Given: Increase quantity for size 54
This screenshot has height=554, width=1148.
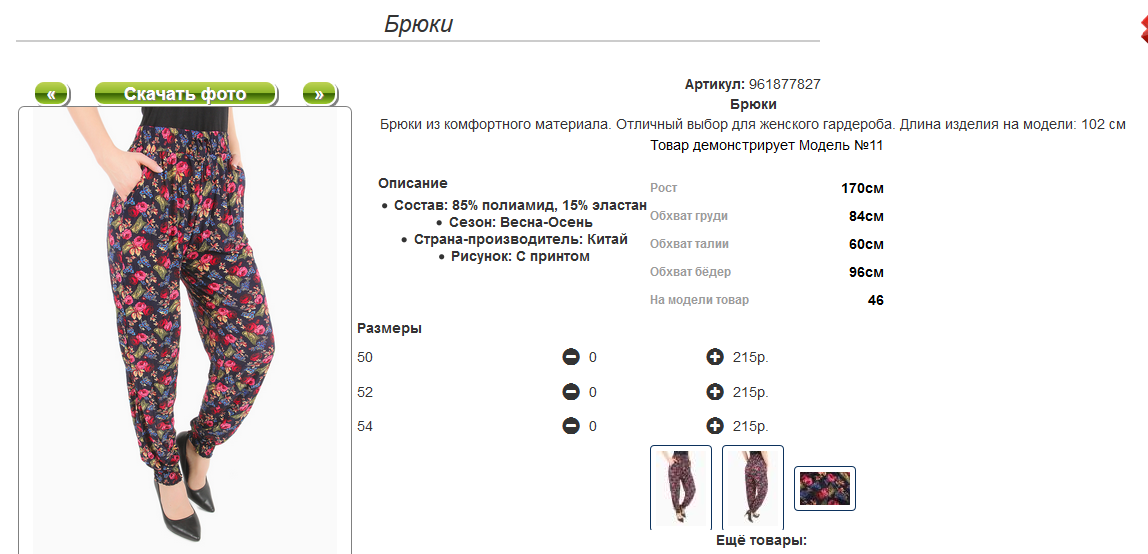Looking at the screenshot, I should coord(715,426).
